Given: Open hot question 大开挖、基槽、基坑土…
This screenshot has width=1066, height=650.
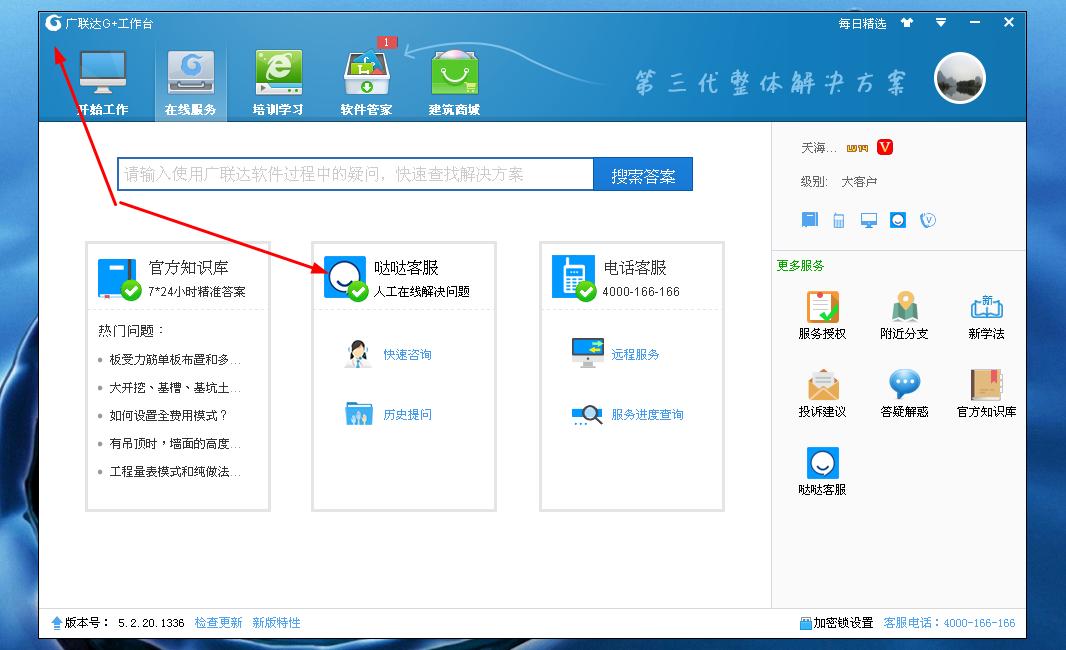Looking at the screenshot, I should pyautogui.click(x=174, y=388).
